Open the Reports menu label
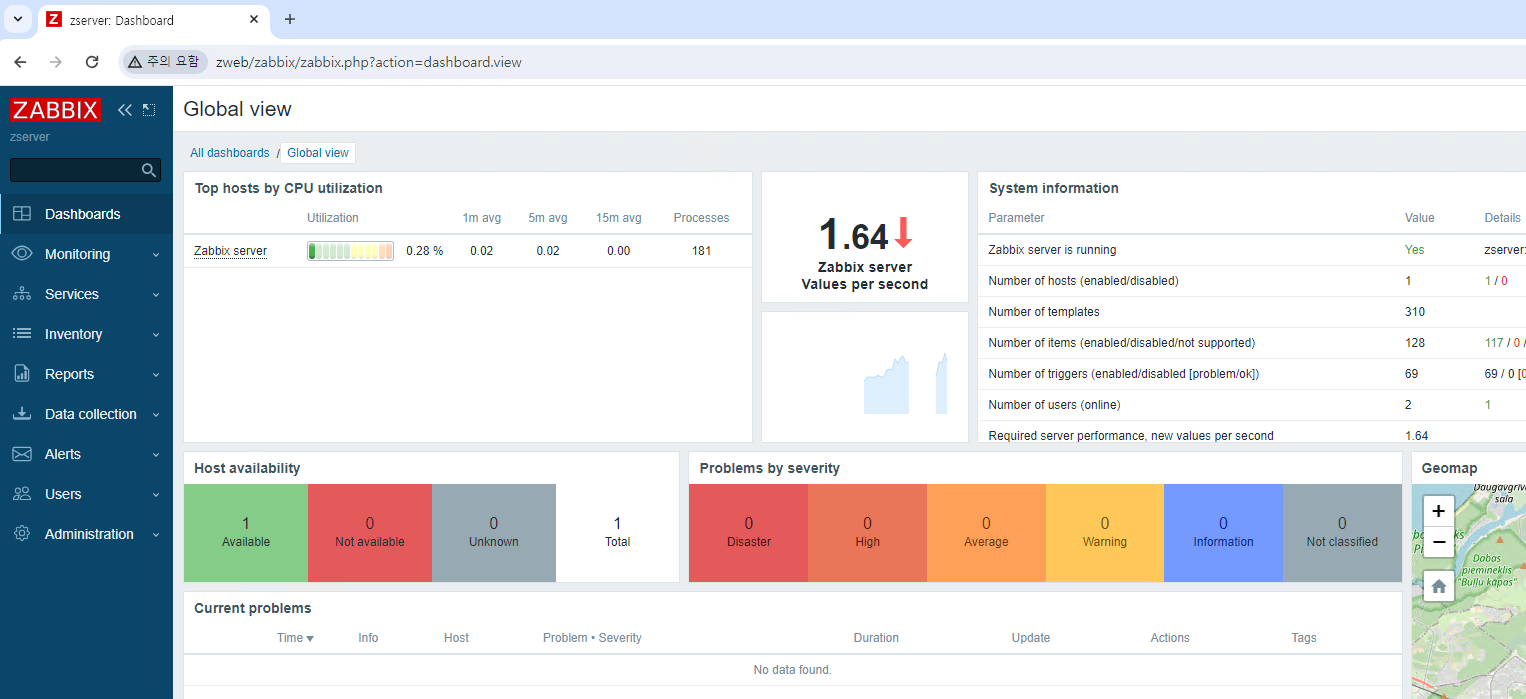Screen dimensions: 1526x699 69,374
